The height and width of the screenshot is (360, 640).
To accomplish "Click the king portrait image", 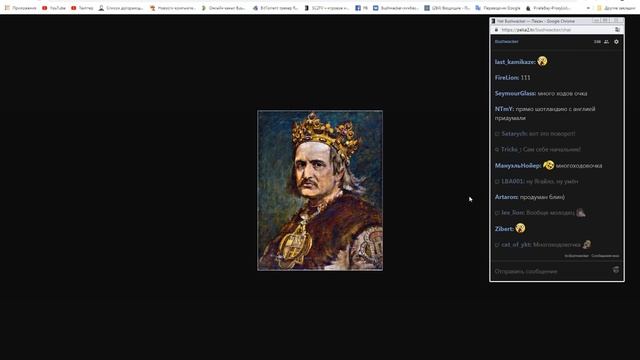I will 320,190.
